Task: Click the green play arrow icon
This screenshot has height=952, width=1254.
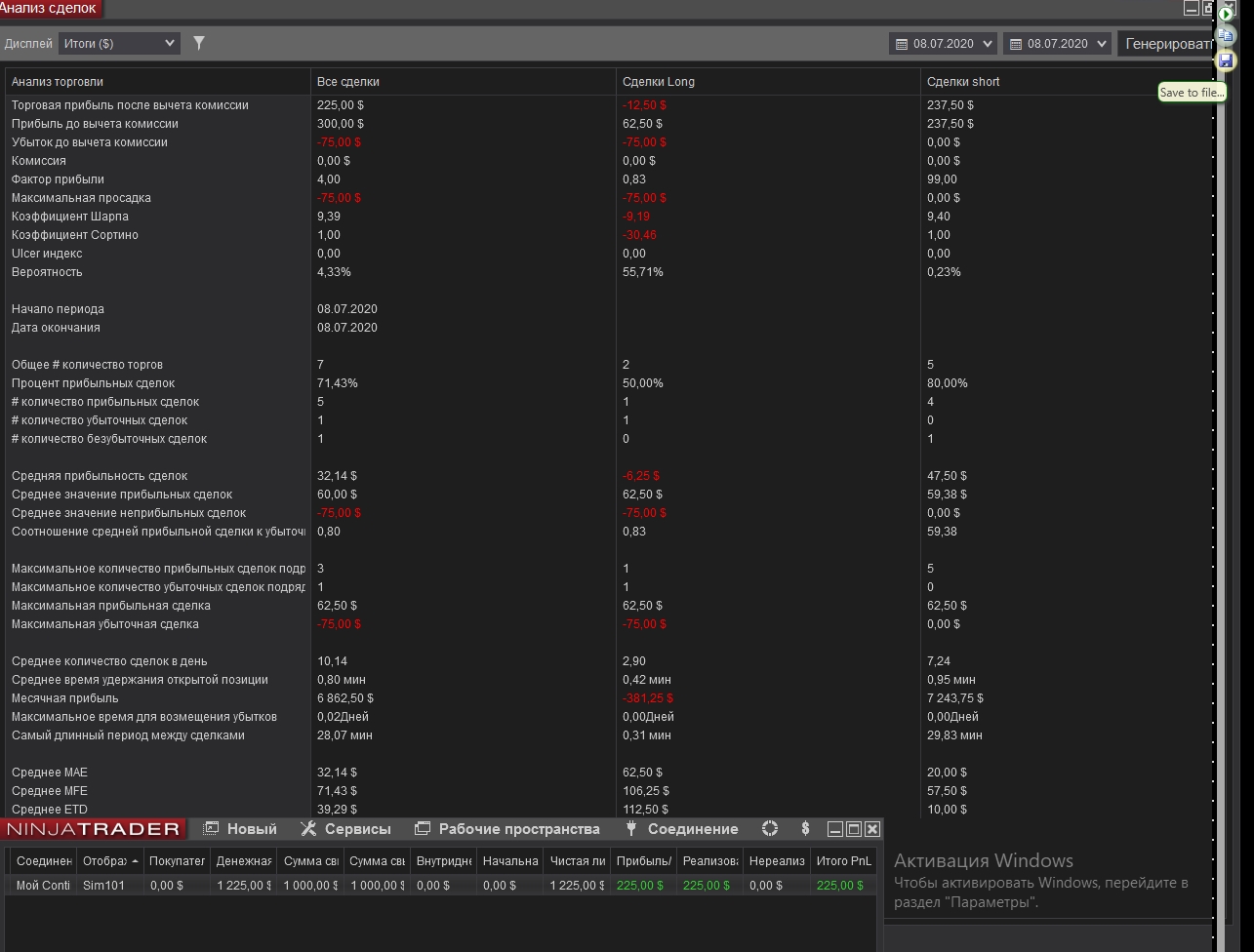Action: pyautogui.click(x=1226, y=14)
